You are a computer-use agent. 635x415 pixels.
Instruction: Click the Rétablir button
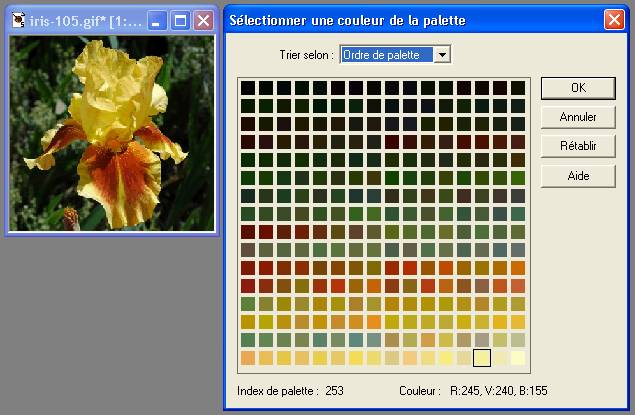pos(578,146)
